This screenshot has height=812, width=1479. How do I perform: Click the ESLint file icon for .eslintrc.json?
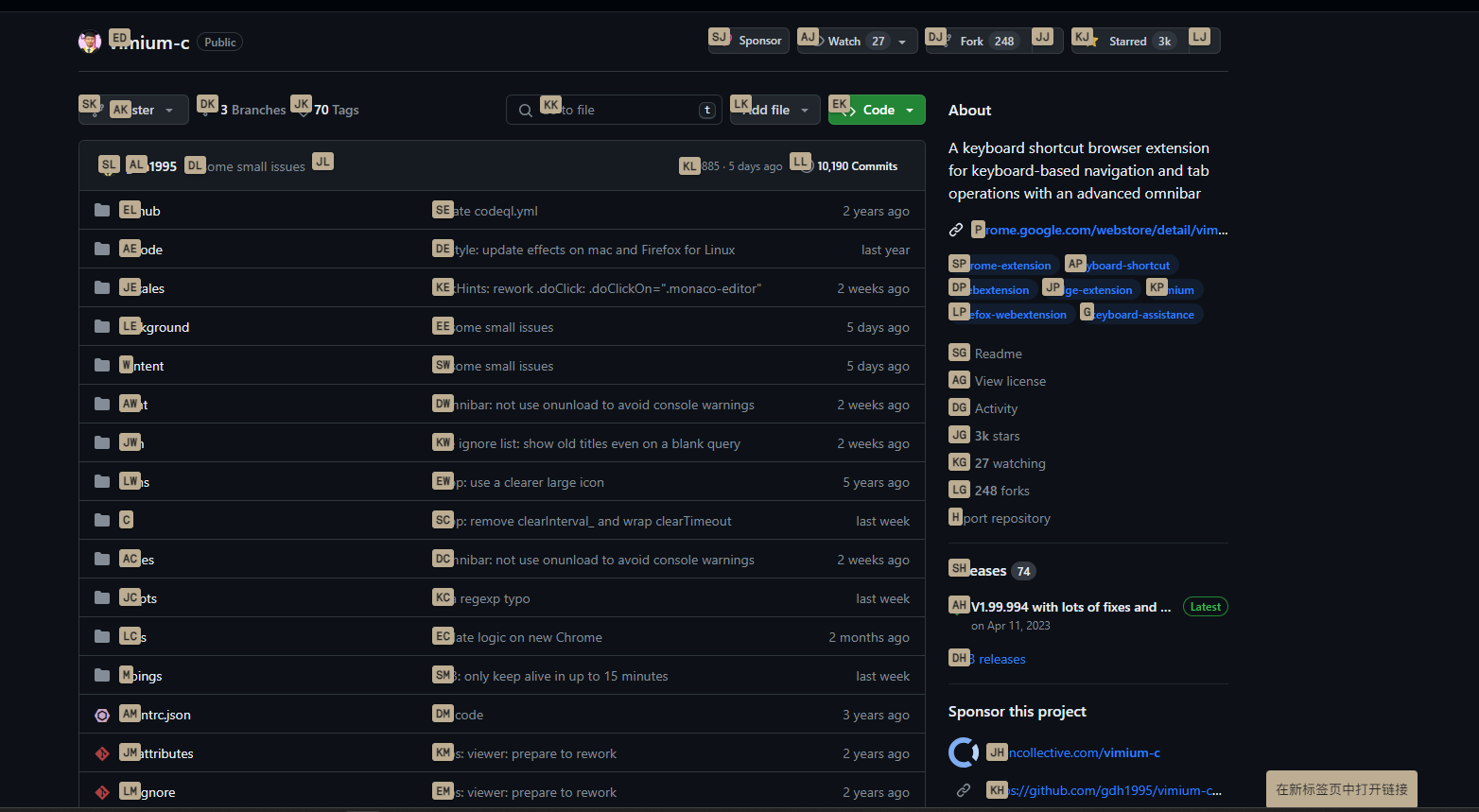click(x=102, y=715)
